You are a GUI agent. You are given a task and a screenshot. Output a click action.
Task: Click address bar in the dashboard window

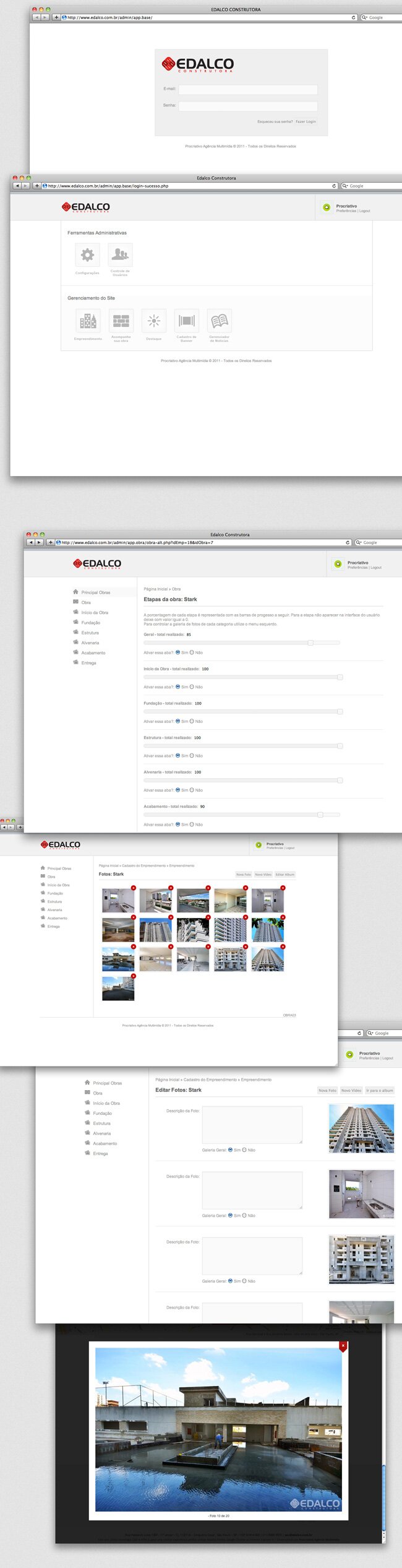pyautogui.click(x=190, y=186)
